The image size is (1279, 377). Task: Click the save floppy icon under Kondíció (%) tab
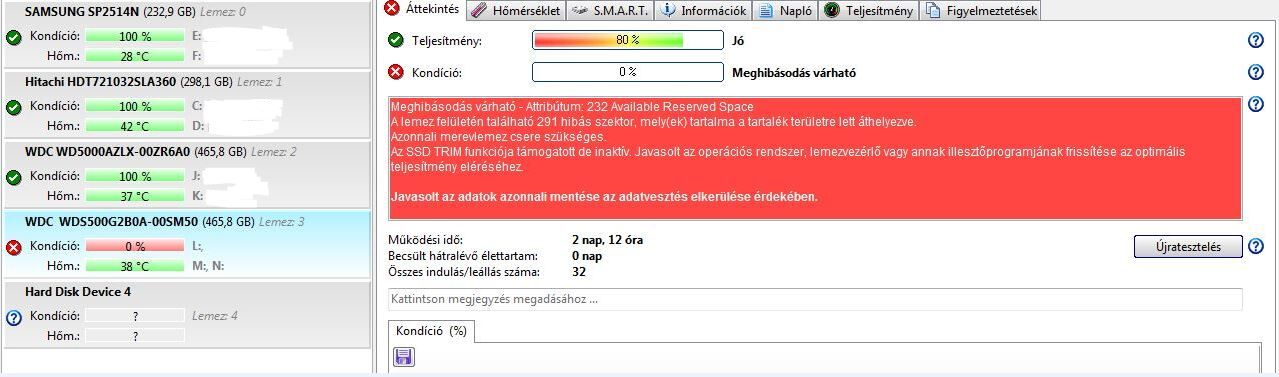point(404,357)
